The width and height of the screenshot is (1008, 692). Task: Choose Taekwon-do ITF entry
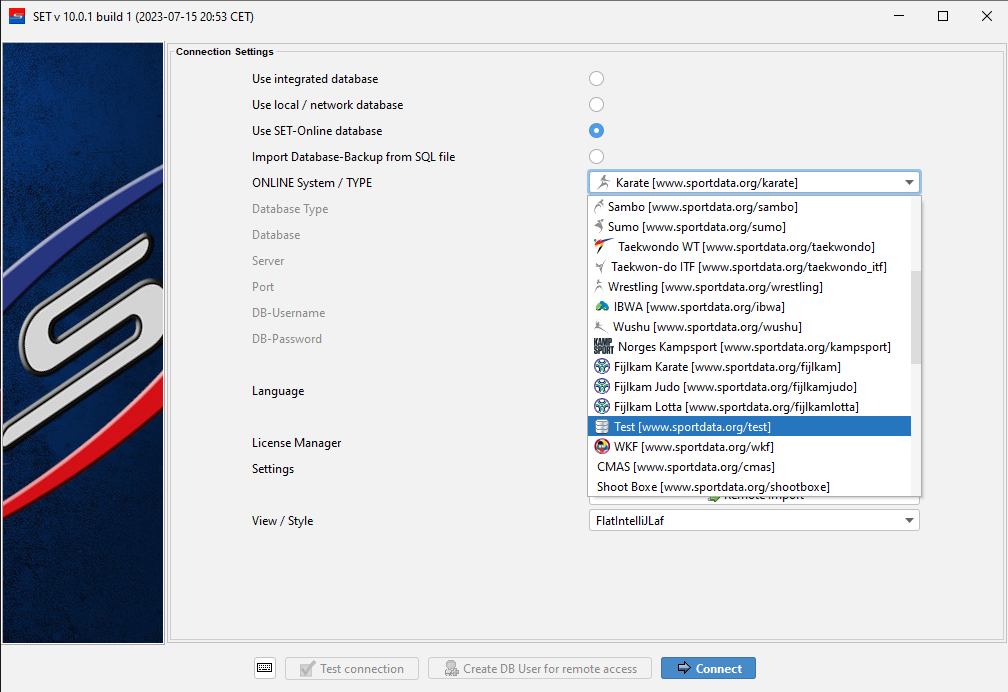coord(750,266)
